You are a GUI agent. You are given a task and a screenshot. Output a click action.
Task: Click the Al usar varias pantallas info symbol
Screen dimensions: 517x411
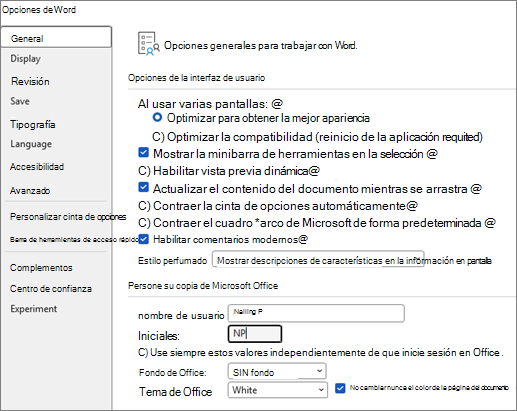[277, 104]
